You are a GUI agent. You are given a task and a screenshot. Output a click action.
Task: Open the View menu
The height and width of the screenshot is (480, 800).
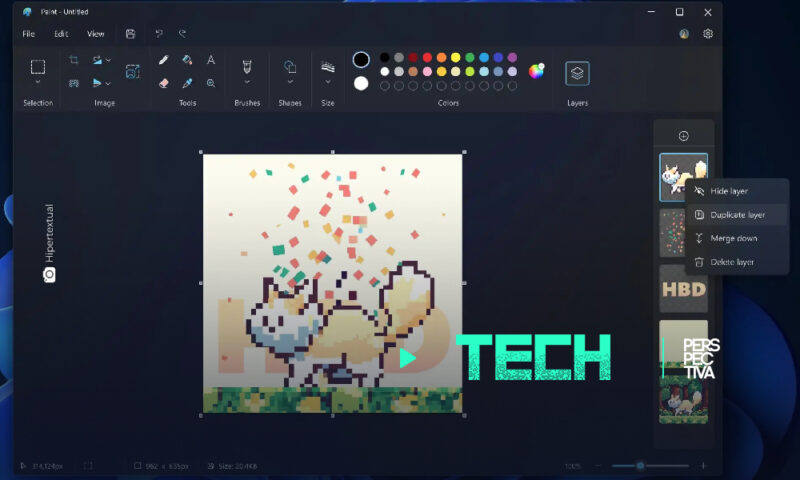(x=95, y=34)
